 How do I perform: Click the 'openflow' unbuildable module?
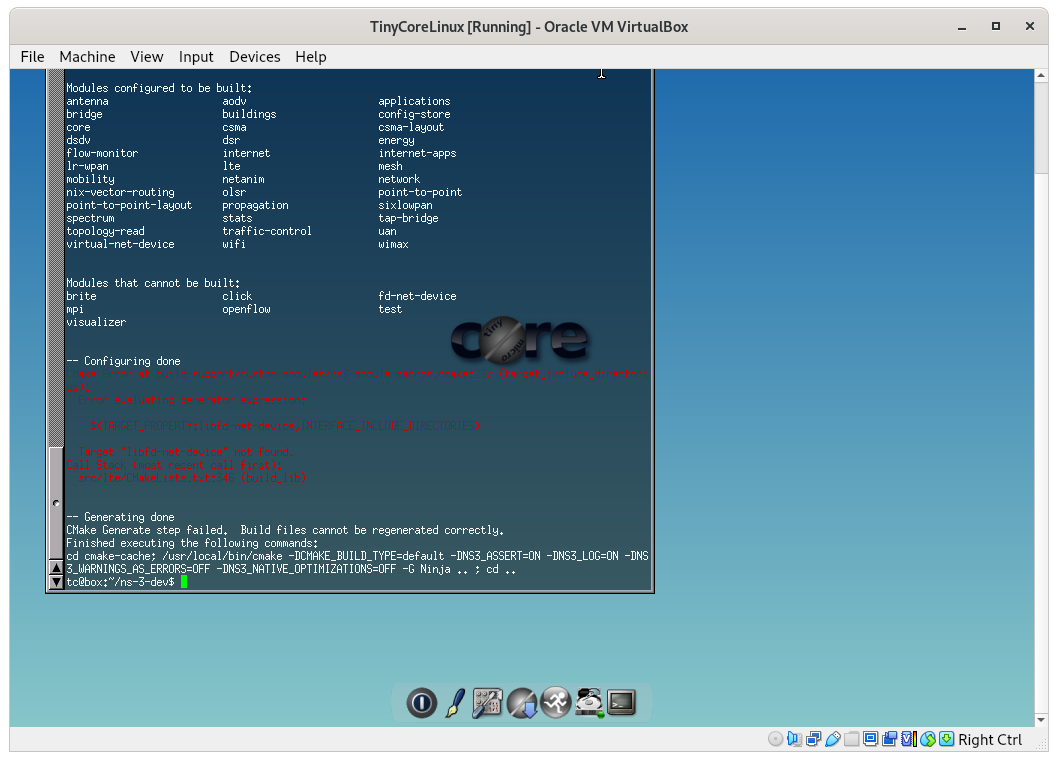point(246,309)
